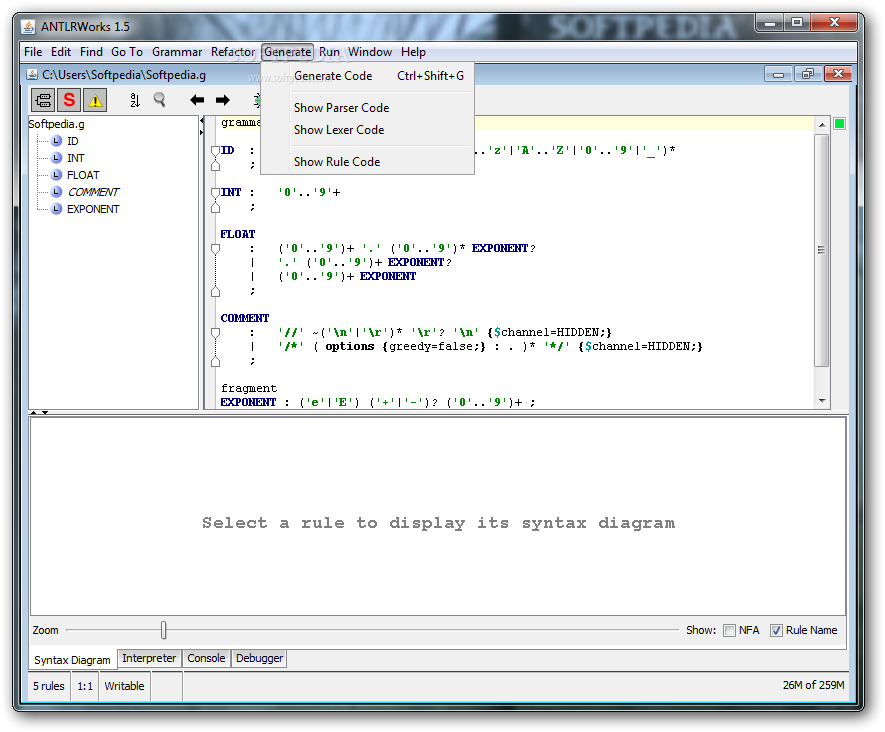Click the editor scrollbar up arrow

coord(822,125)
